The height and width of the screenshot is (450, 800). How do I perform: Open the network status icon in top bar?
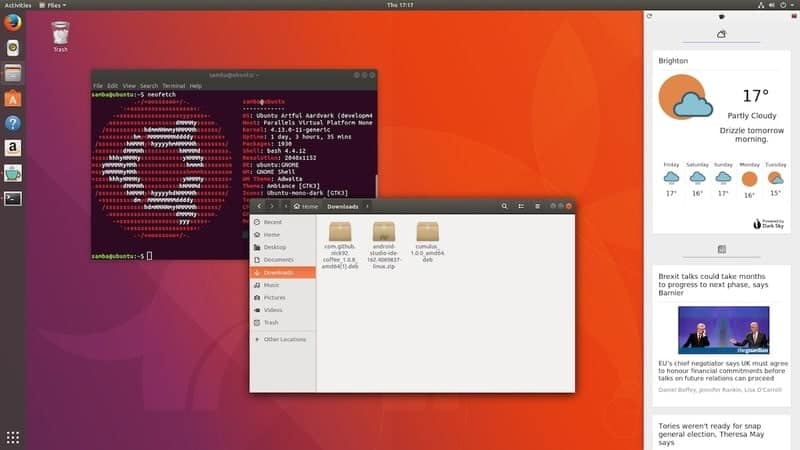tap(761, 5)
